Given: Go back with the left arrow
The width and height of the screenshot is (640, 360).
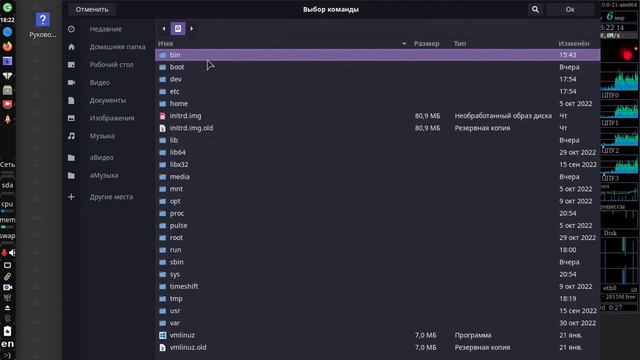Looking at the screenshot, I should (164, 29).
